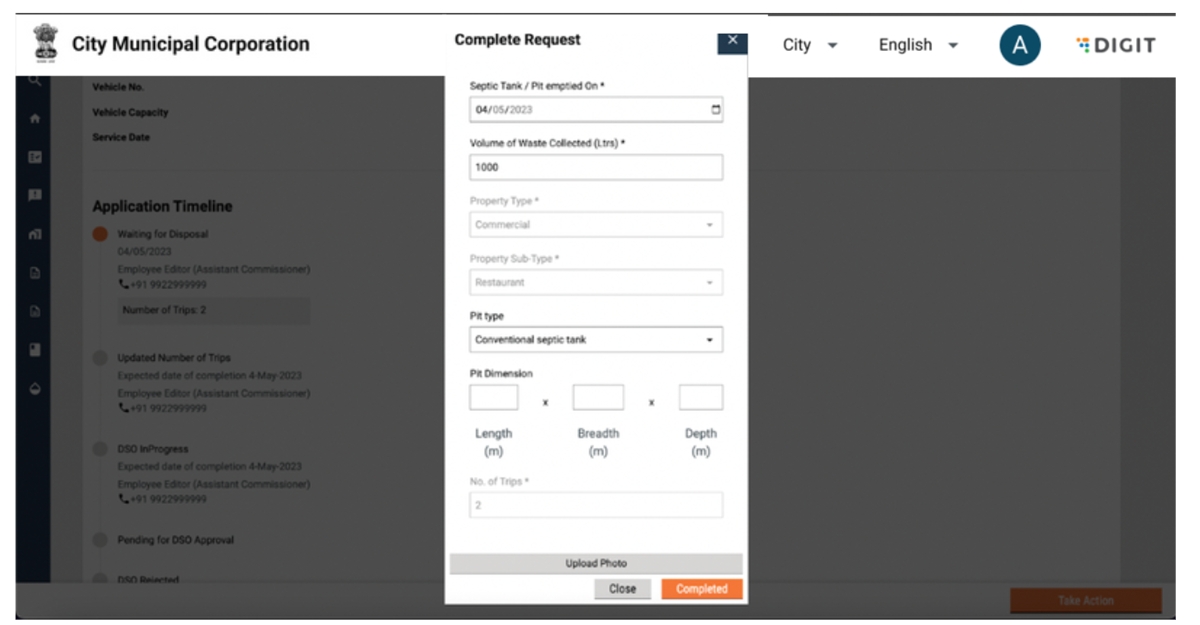This screenshot has width=1200, height=625.
Task: Click the Upload Photo button
Action: pos(596,564)
